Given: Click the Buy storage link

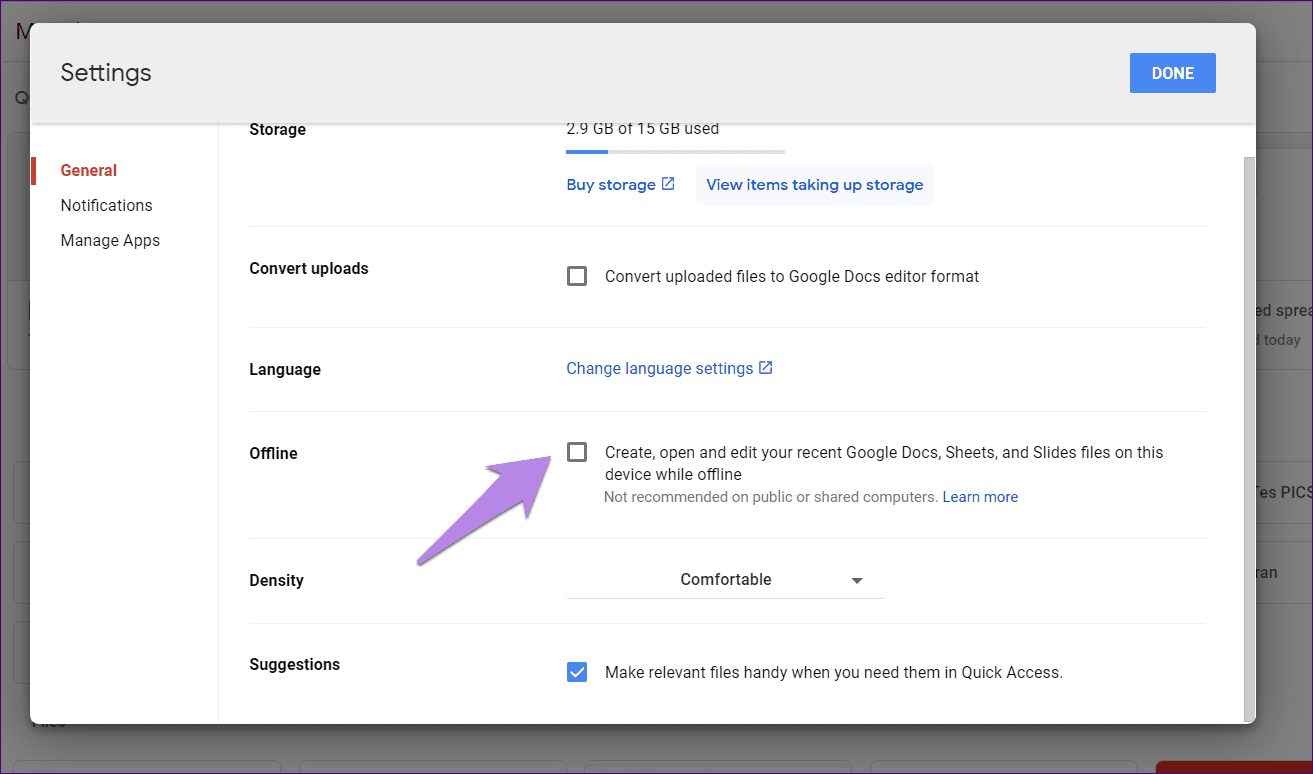Looking at the screenshot, I should pyautogui.click(x=611, y=184).
